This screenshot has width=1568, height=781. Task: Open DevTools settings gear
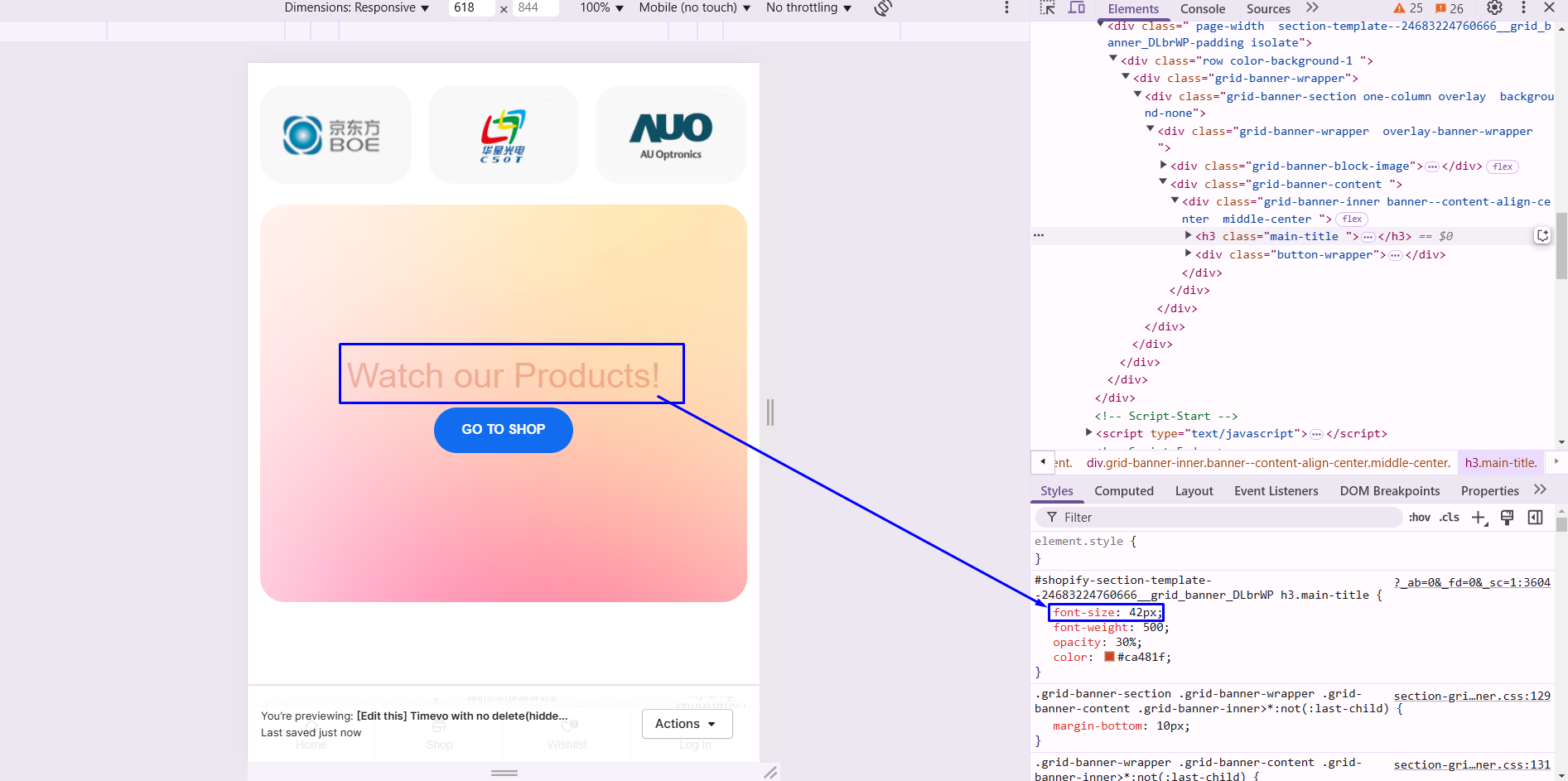1494,8
